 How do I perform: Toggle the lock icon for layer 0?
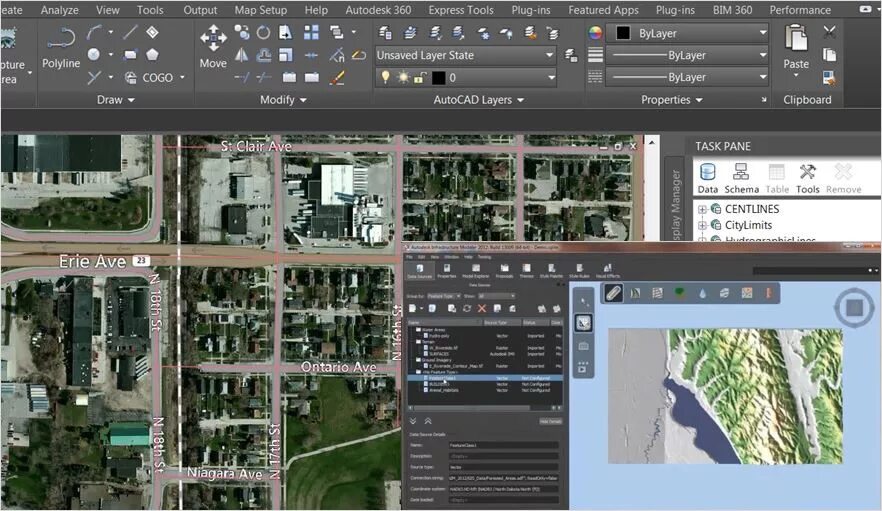point(421,77)
